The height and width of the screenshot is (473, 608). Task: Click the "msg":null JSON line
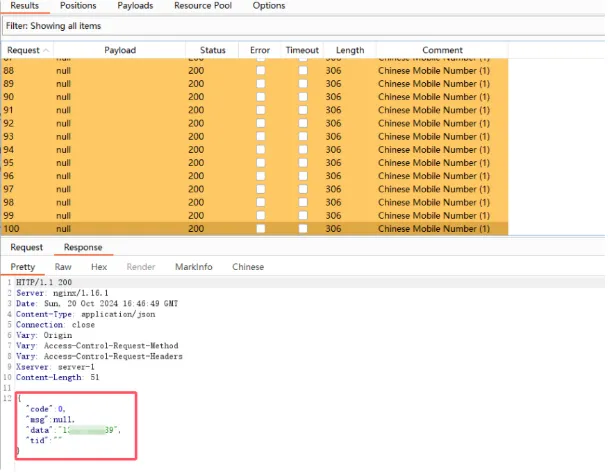50,419
